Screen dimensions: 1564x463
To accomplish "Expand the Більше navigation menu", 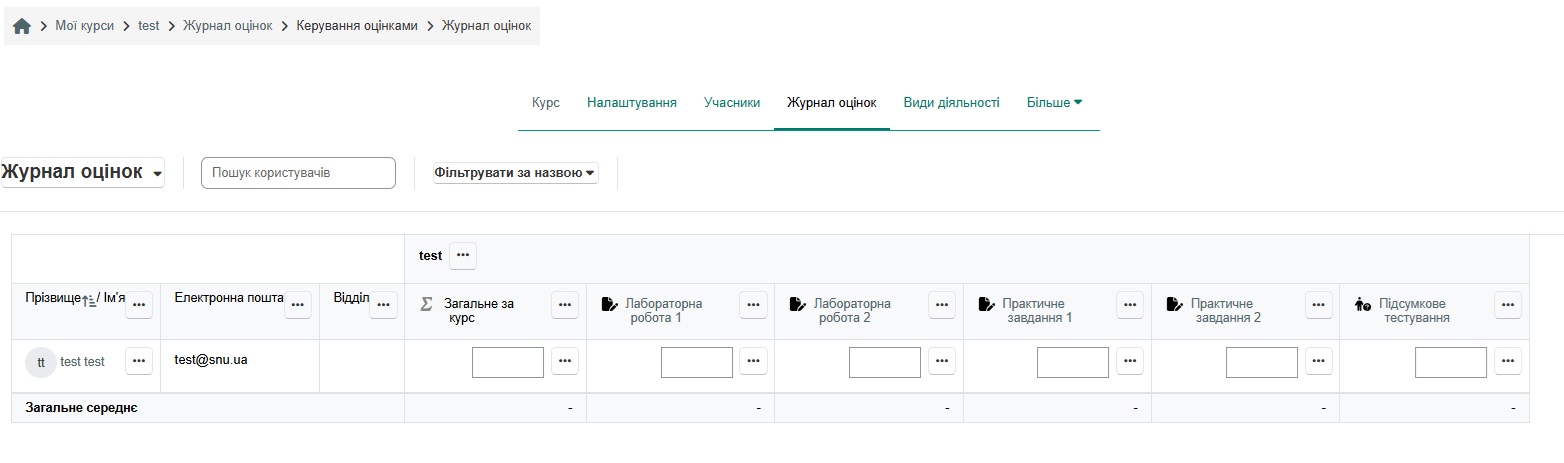I will coord(1054,102).
